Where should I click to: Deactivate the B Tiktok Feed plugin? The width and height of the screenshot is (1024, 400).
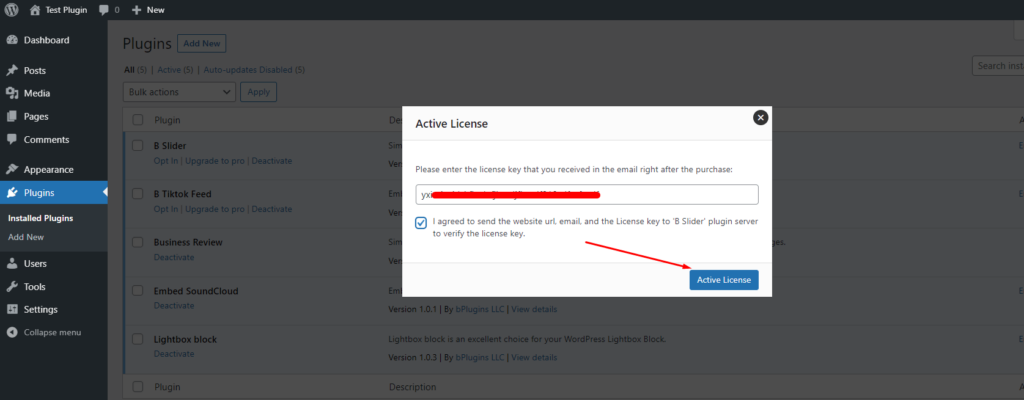[272, 209]
